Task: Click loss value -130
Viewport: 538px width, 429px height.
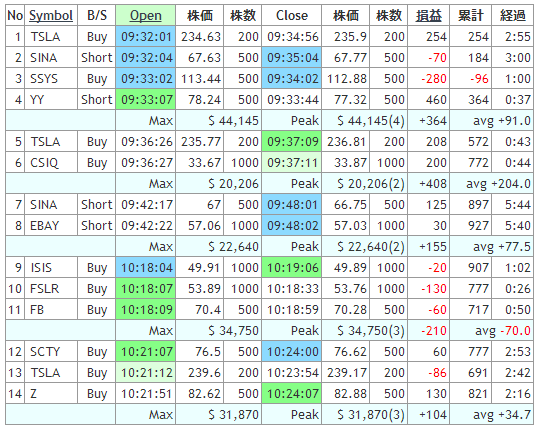Action: point(434,289)
